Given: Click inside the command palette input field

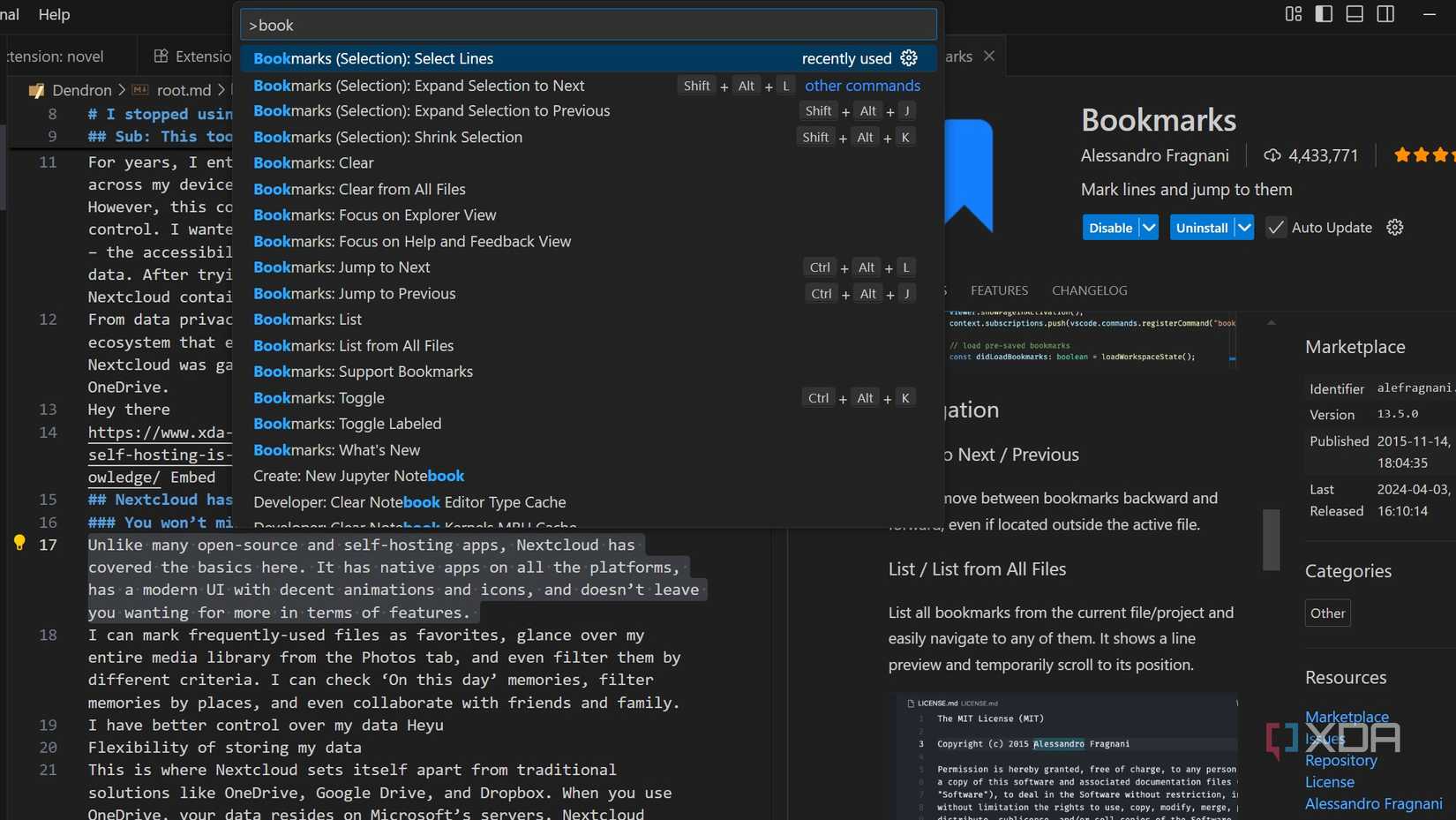Looking at the screenshot, I should point(587,25).
